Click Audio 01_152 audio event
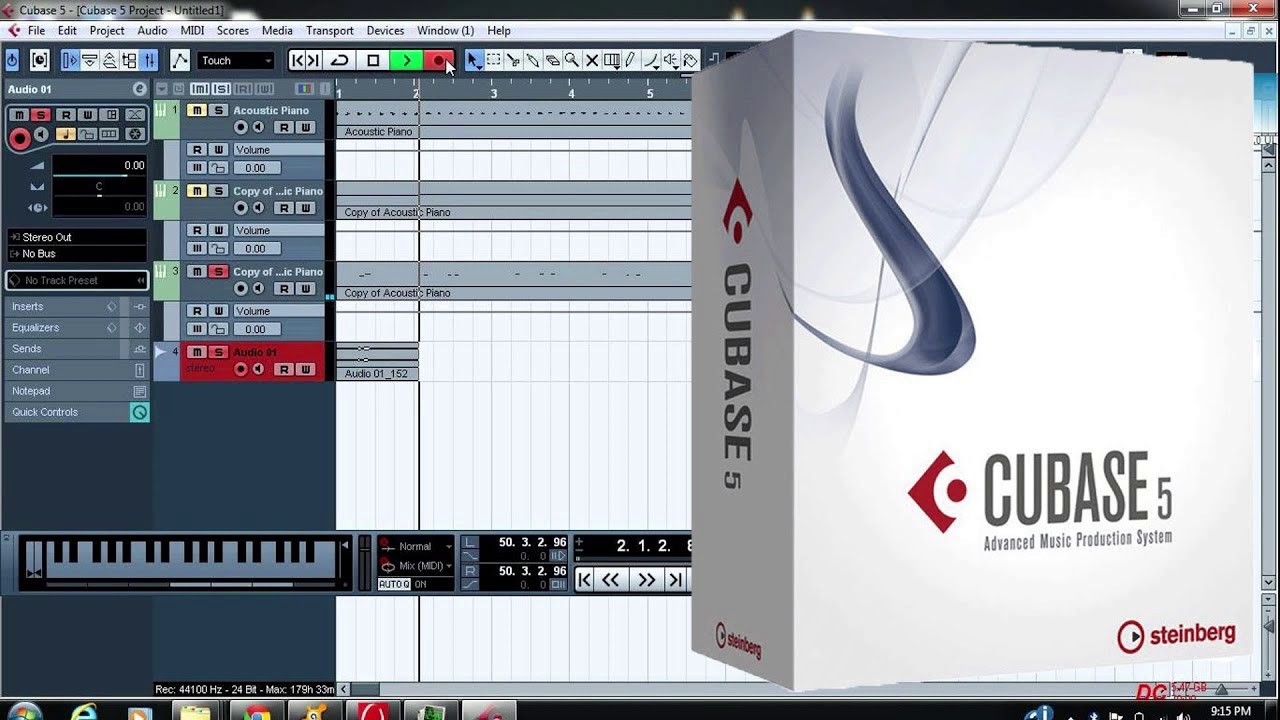 (x=377, y=361)
